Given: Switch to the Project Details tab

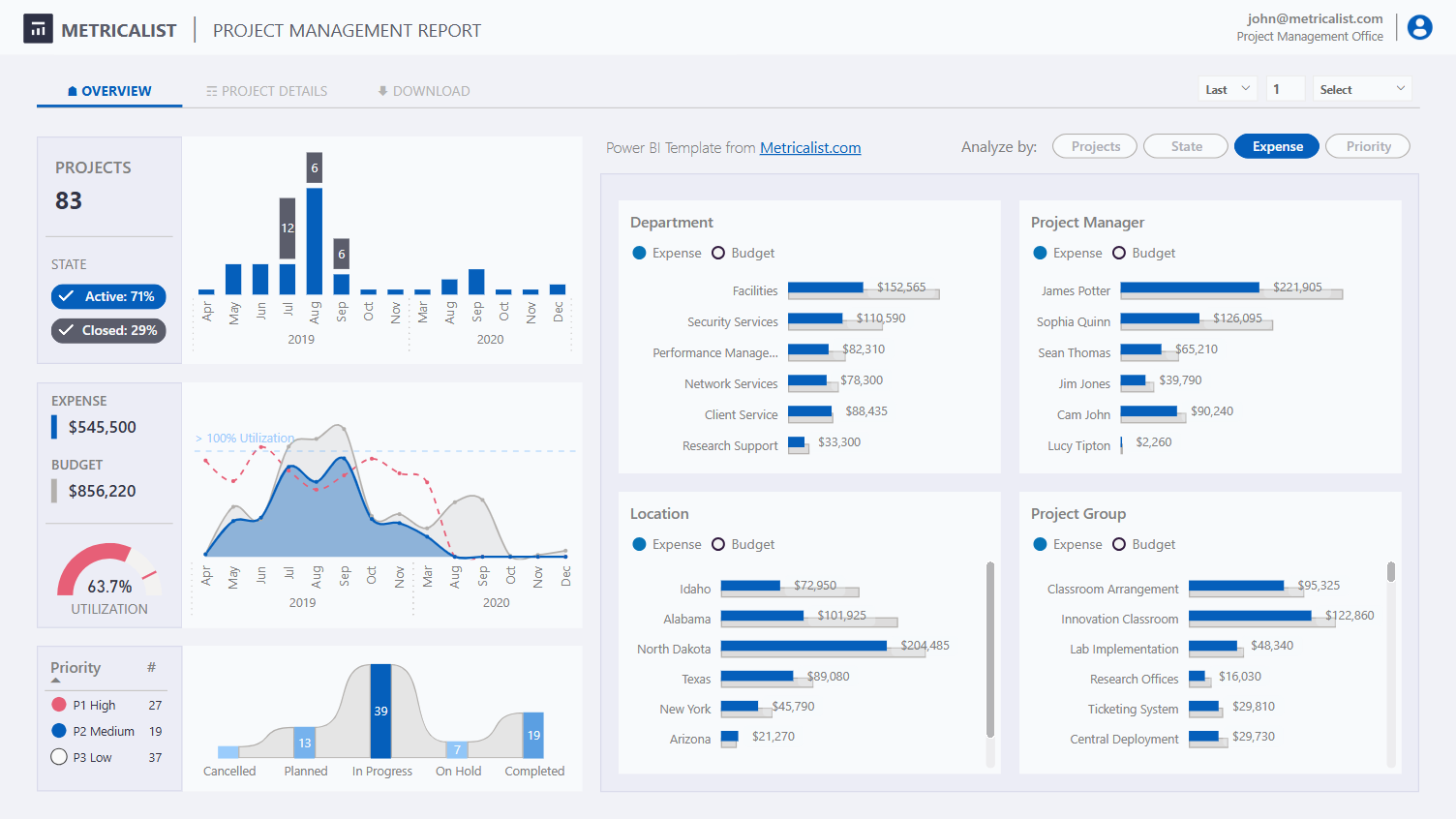Looking at the screenshot, I should 266,91.
